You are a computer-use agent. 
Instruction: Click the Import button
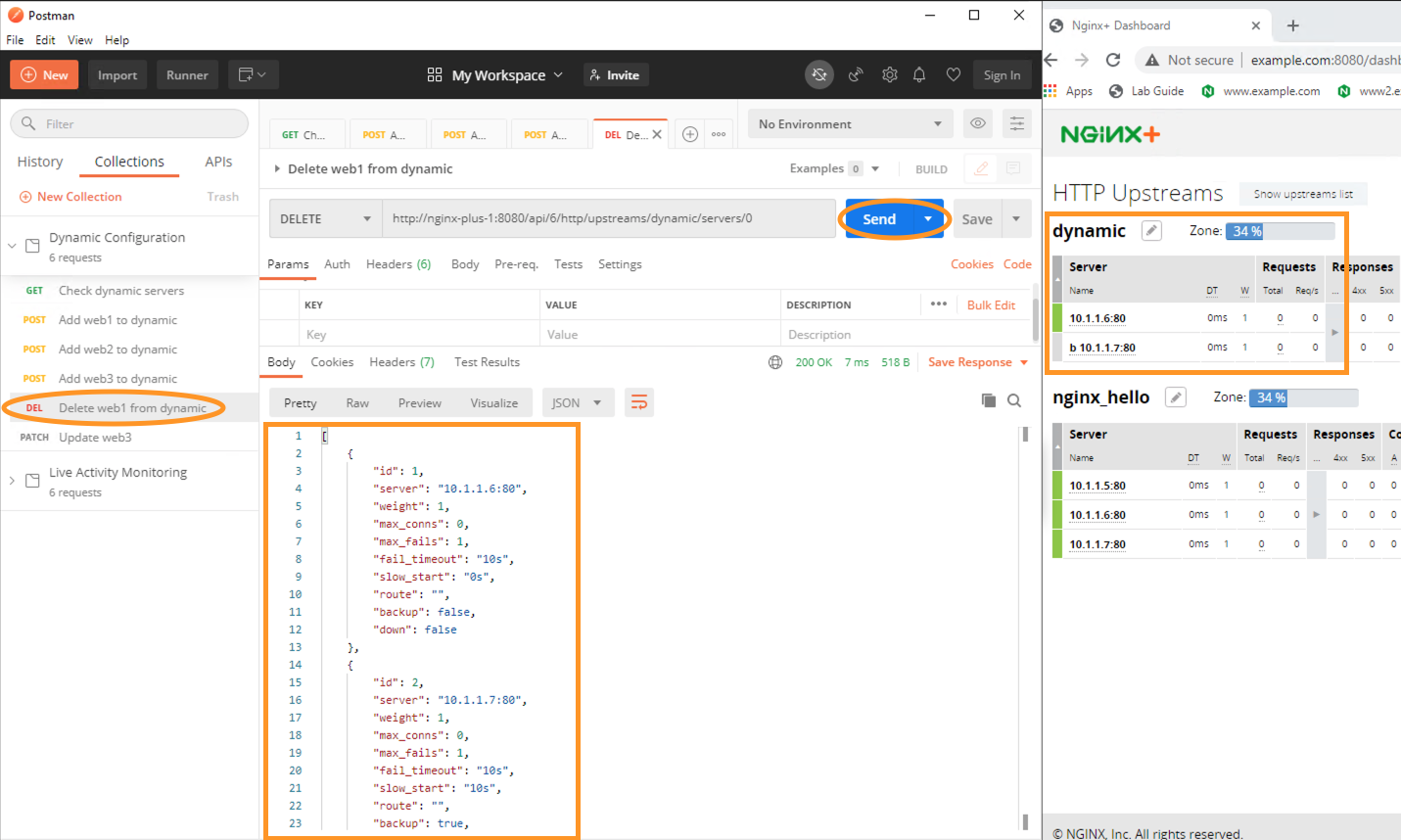point(117,74)
